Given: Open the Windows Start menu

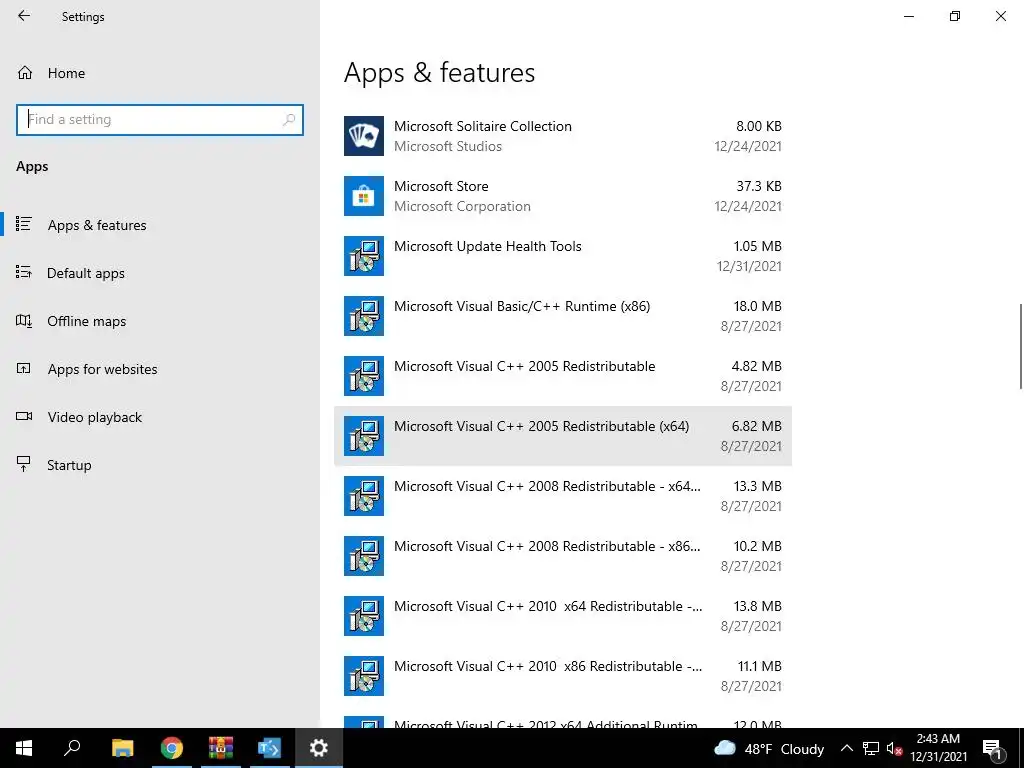Looking at the screenshot, I should tap(24, 748).
